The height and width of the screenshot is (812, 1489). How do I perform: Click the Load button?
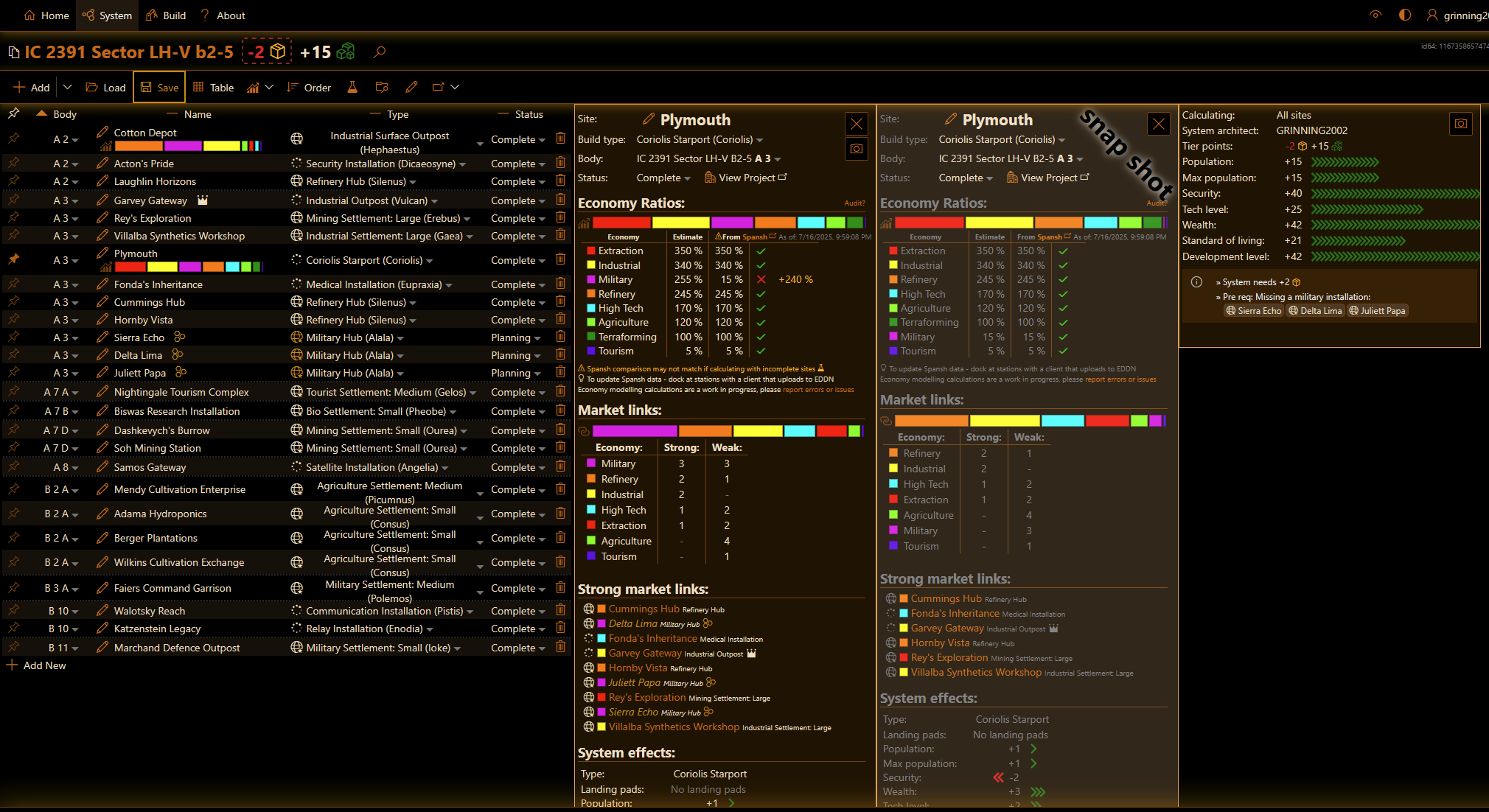[105, 87]
